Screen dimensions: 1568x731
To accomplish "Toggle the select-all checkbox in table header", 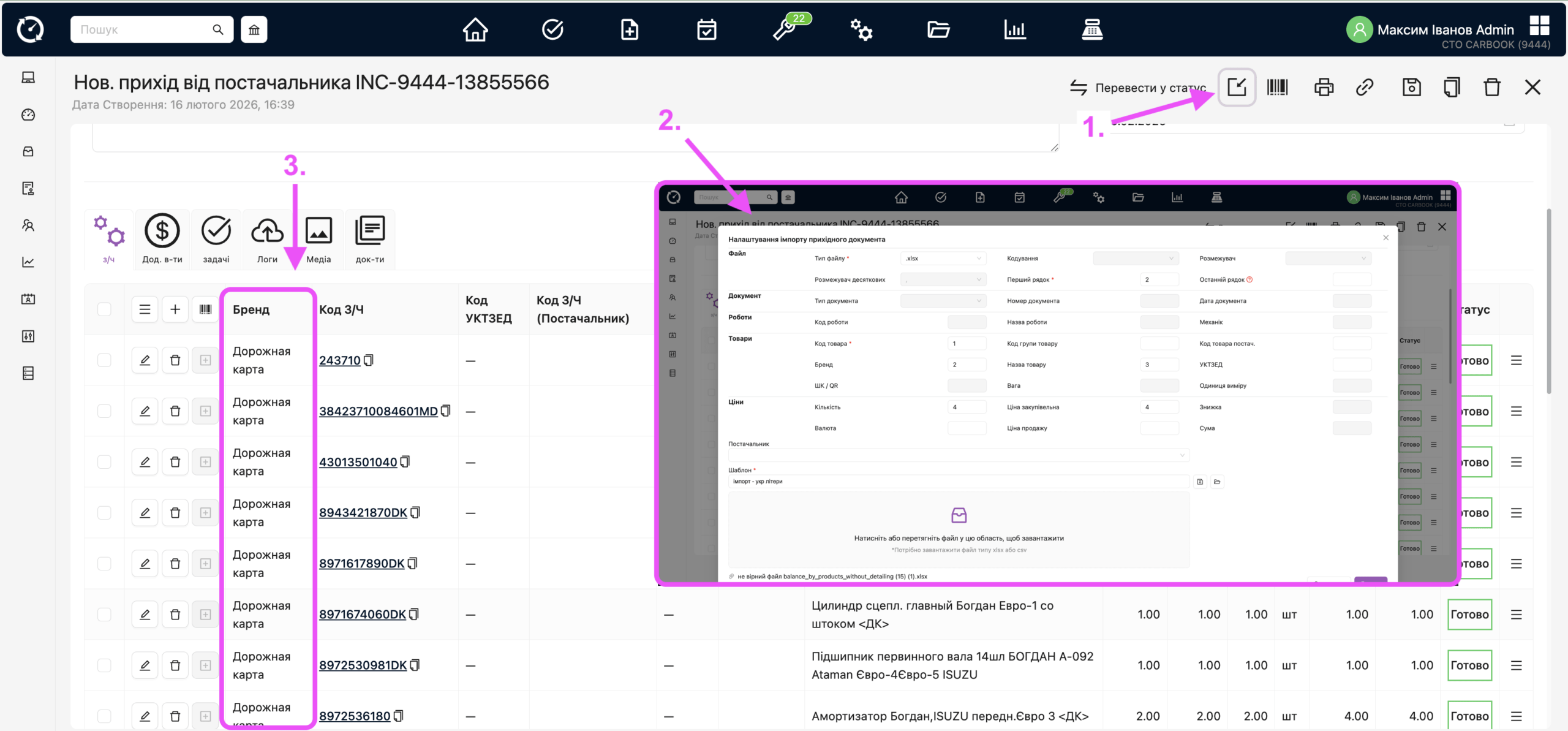I will pos(104,309).
